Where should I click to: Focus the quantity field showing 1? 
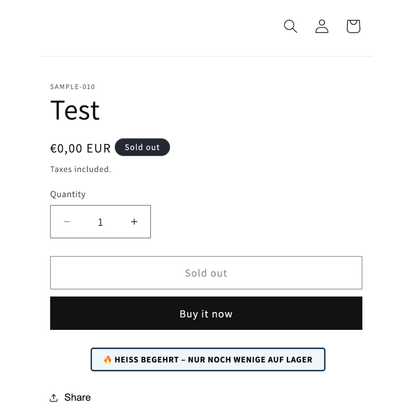tap(100, 222)
